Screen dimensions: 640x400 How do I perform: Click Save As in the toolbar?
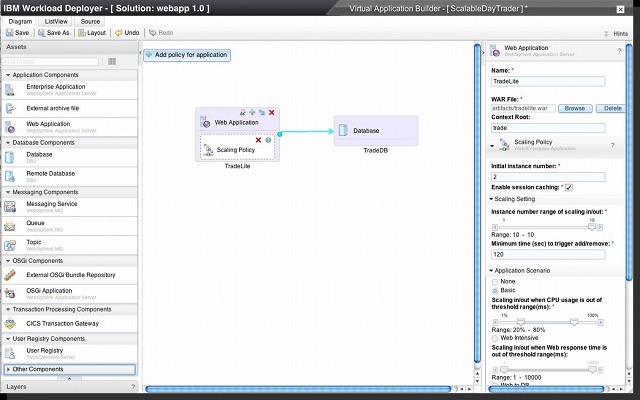(x=53, y=33)
